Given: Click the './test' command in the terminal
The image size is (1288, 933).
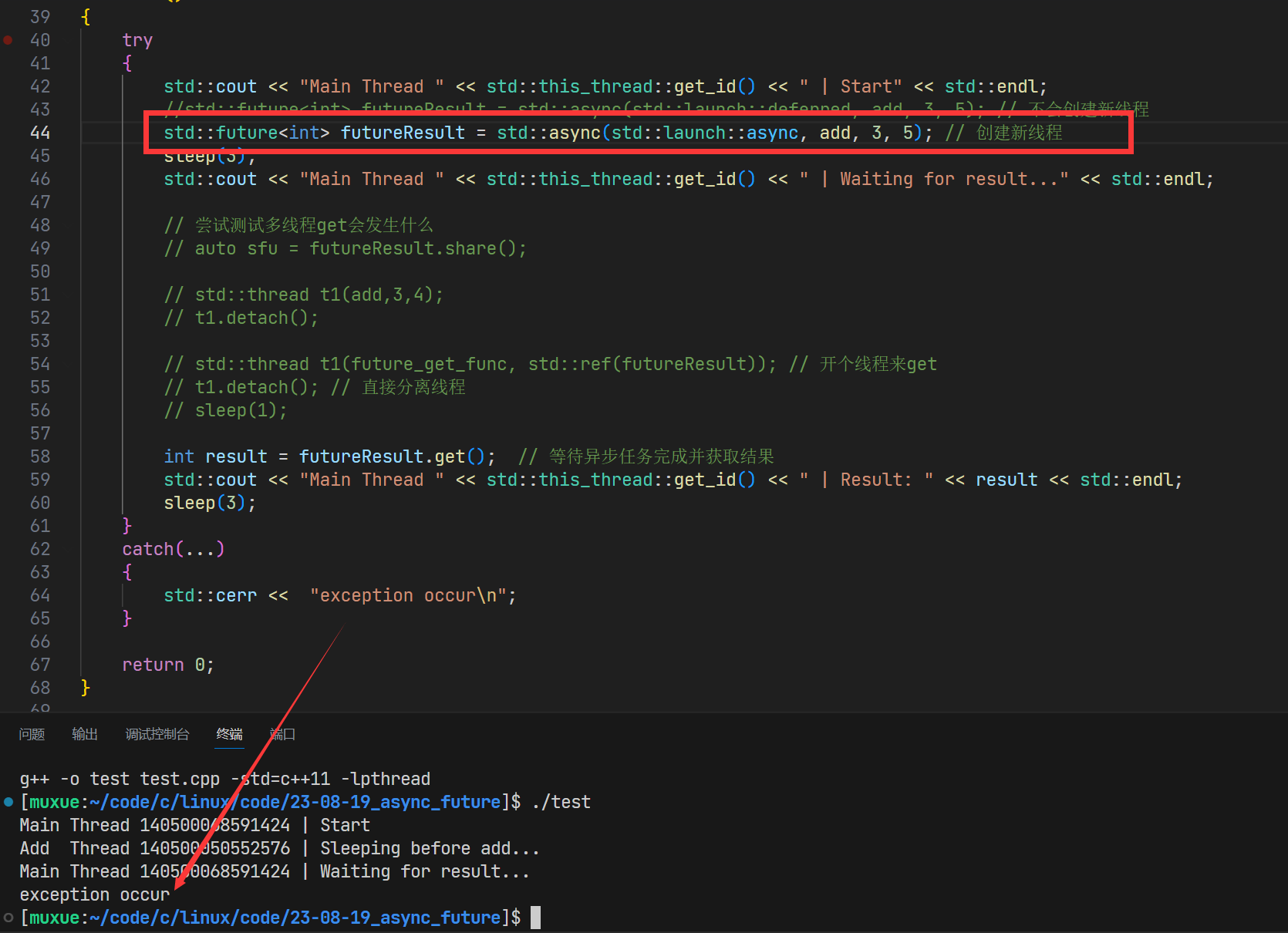Looking at the screenshot, I should click(561, 802).
